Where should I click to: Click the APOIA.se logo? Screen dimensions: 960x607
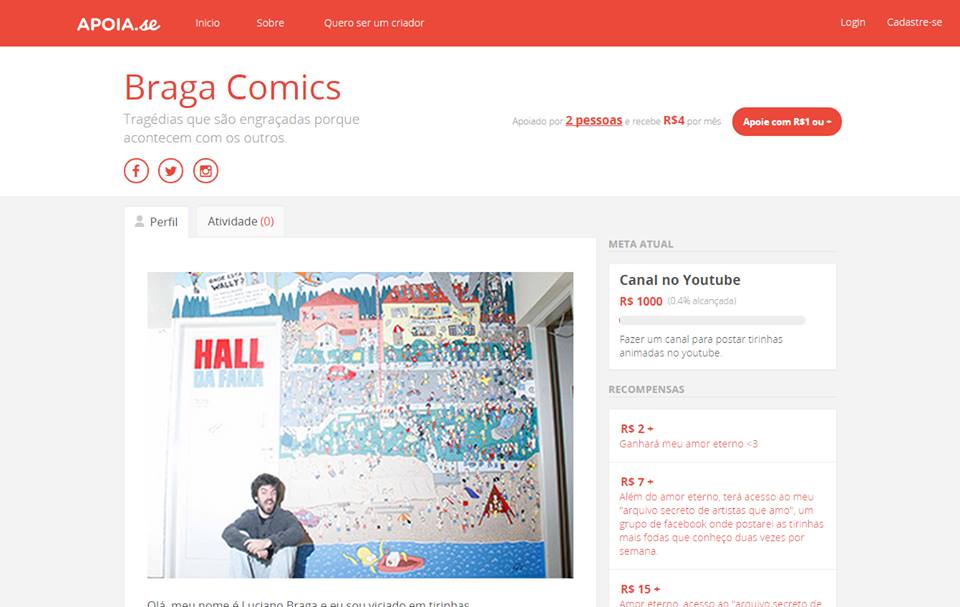tap(118, 24)
